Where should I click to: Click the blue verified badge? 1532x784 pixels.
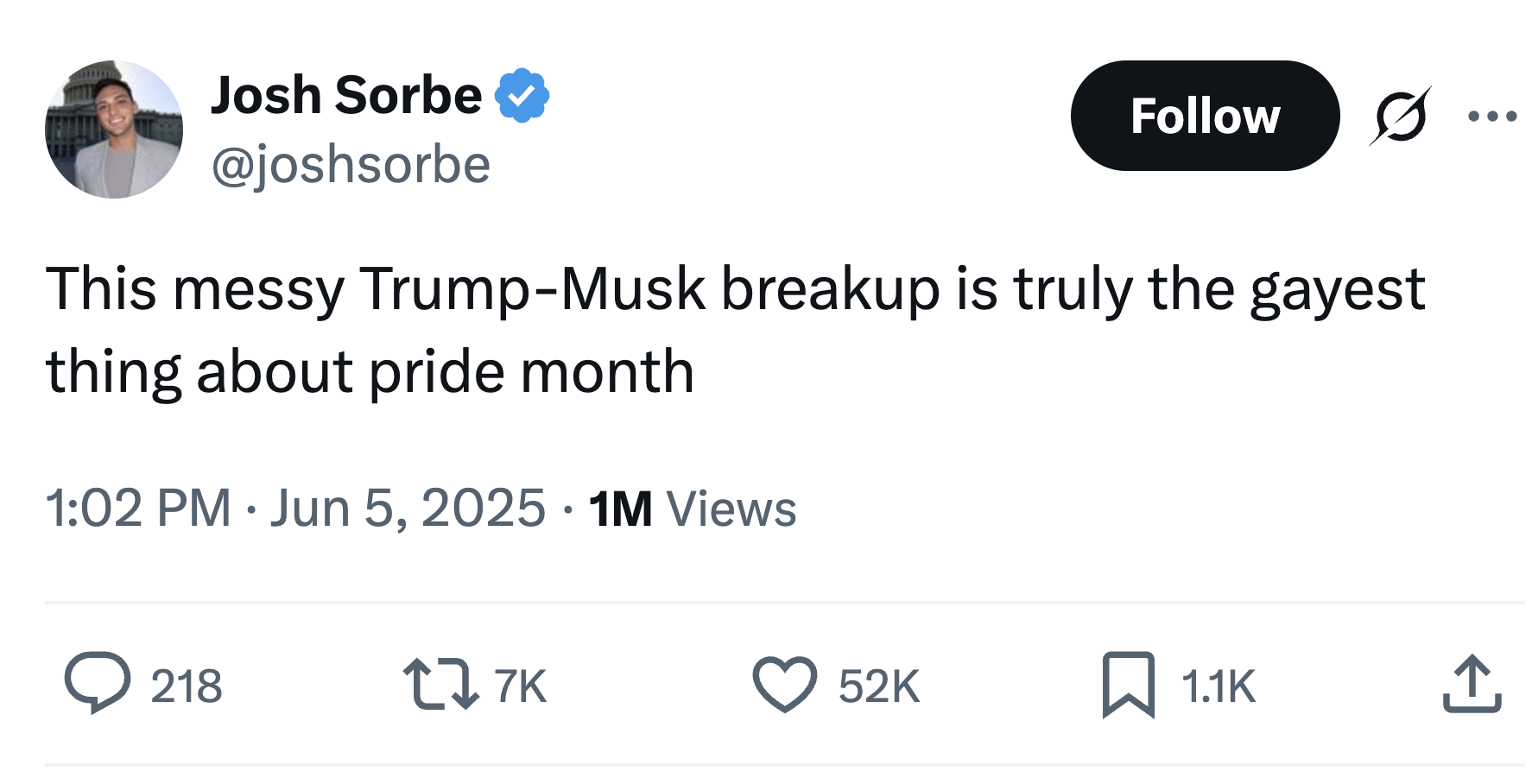[522, 95]
